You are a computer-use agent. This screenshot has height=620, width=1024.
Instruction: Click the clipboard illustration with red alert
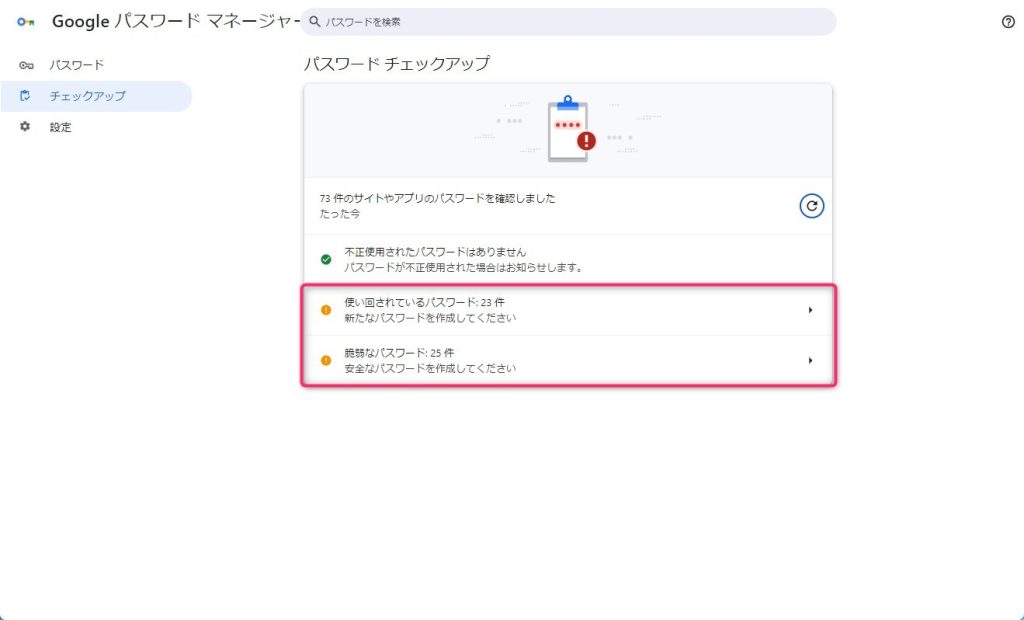coord(570,130)
